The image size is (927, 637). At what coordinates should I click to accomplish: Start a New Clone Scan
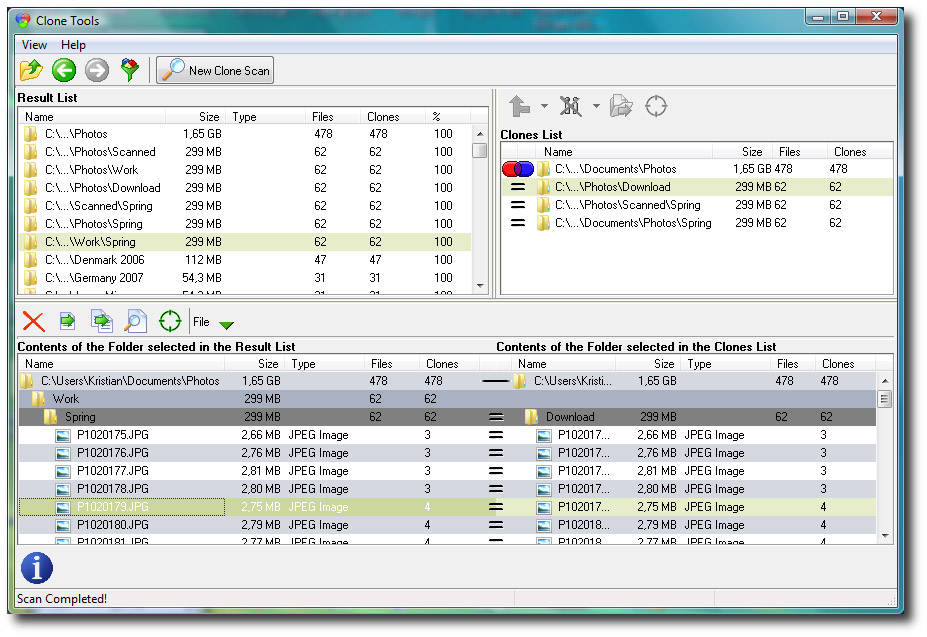(x=215, y=70)
